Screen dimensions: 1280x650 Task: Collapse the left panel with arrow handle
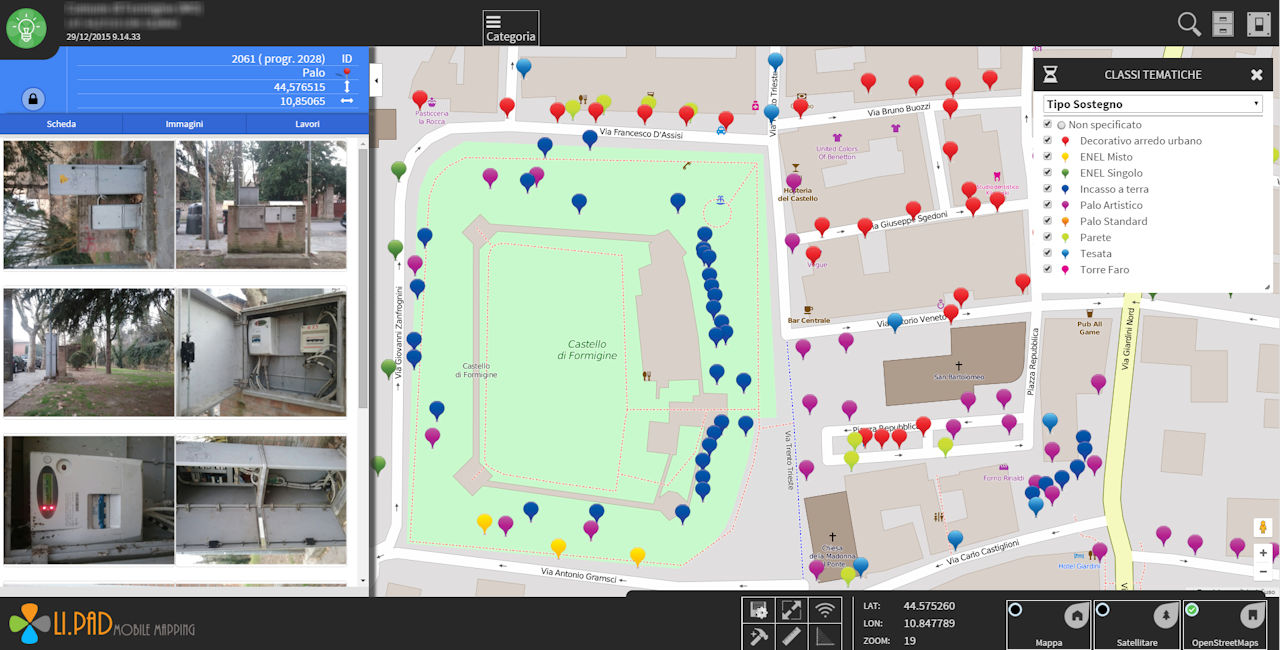click(x=376, y=79)
